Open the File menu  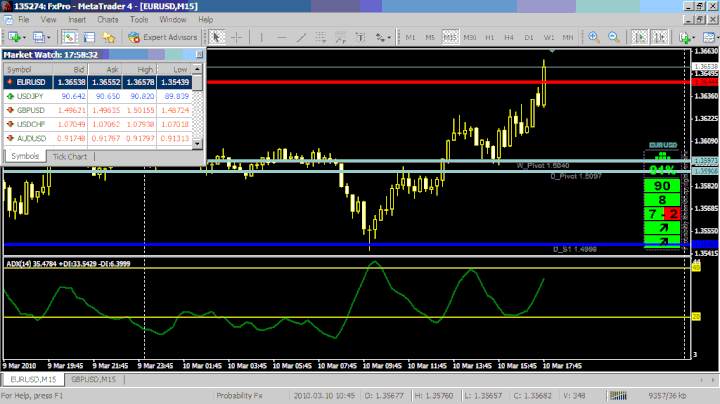(23, 20)
